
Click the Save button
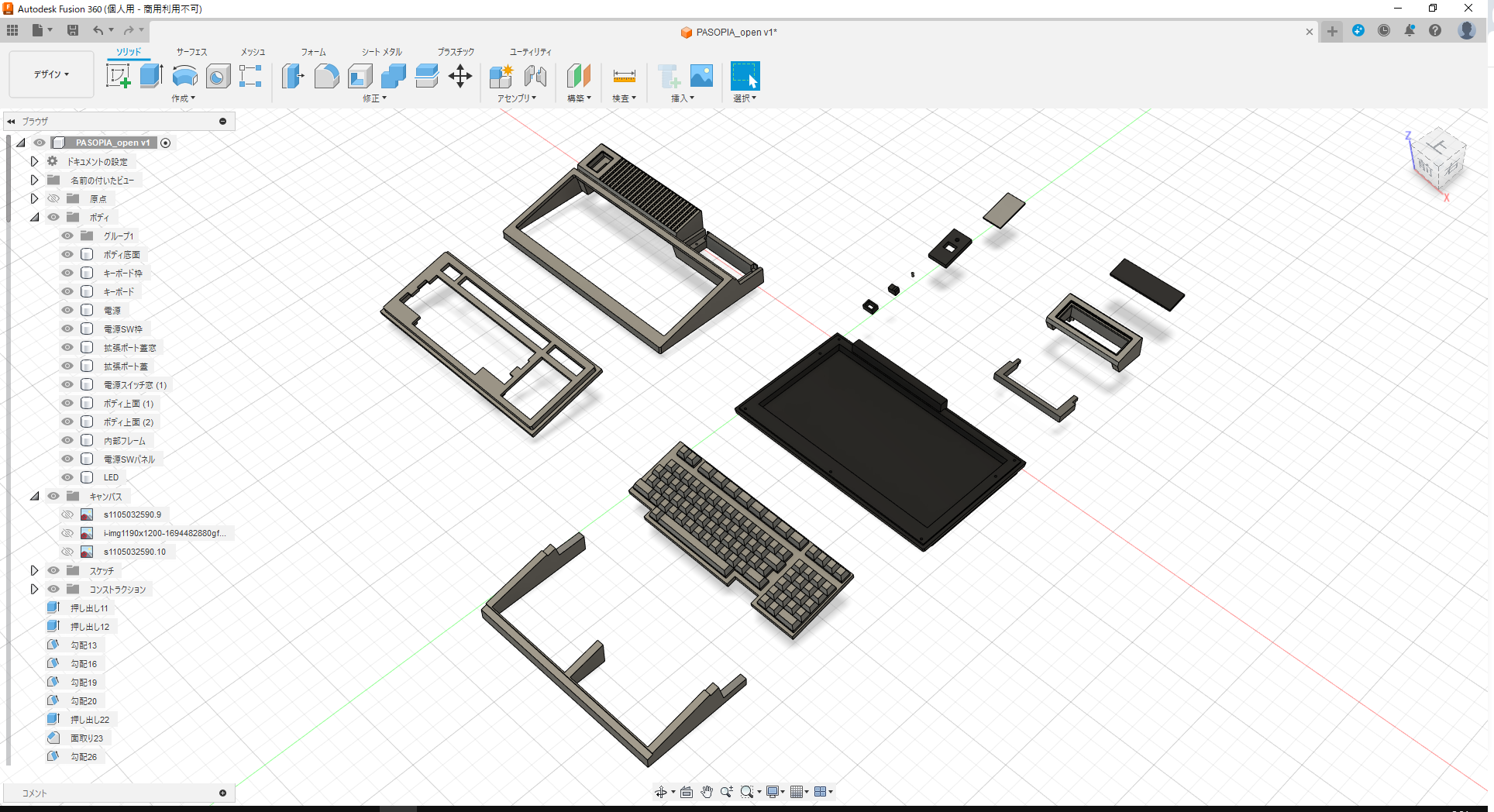74,30
